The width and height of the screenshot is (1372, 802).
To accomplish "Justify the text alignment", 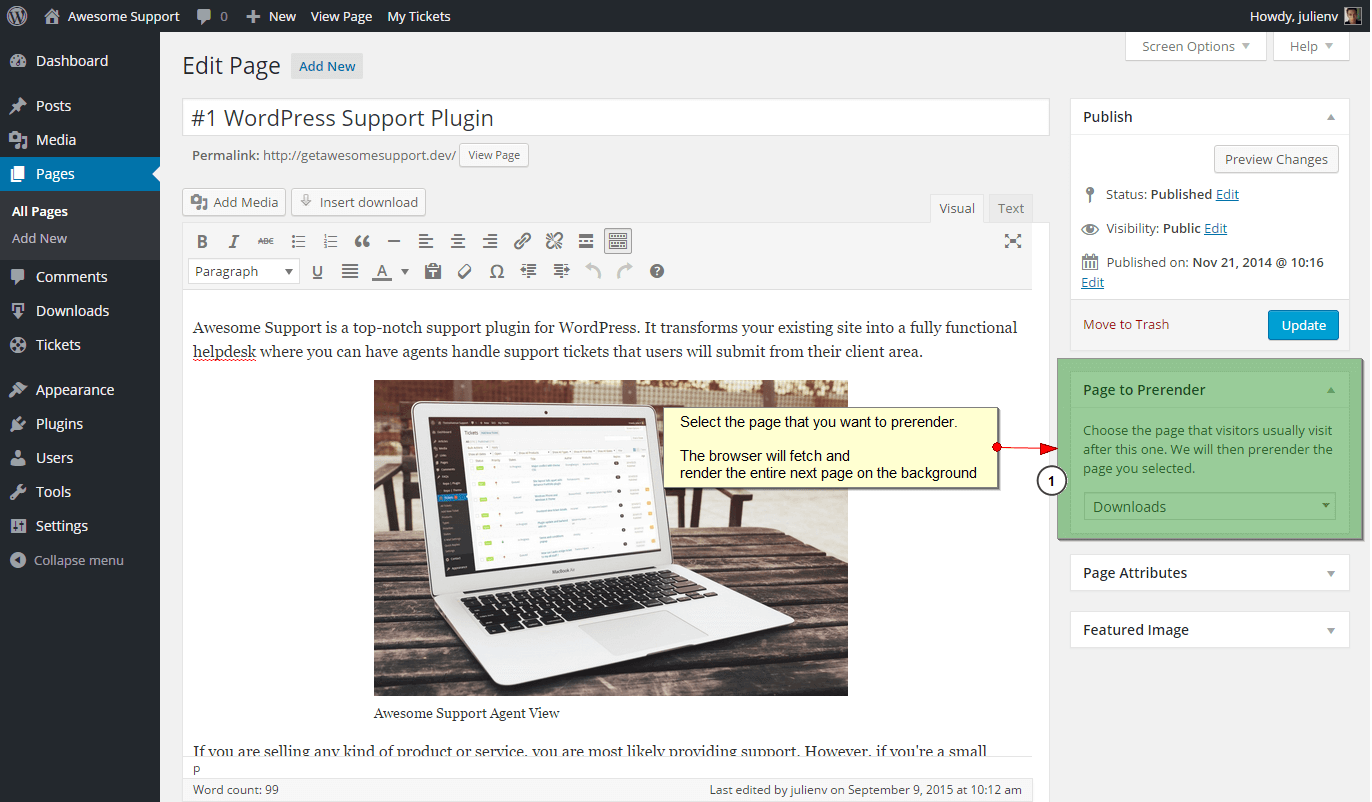I will (350, 271).
